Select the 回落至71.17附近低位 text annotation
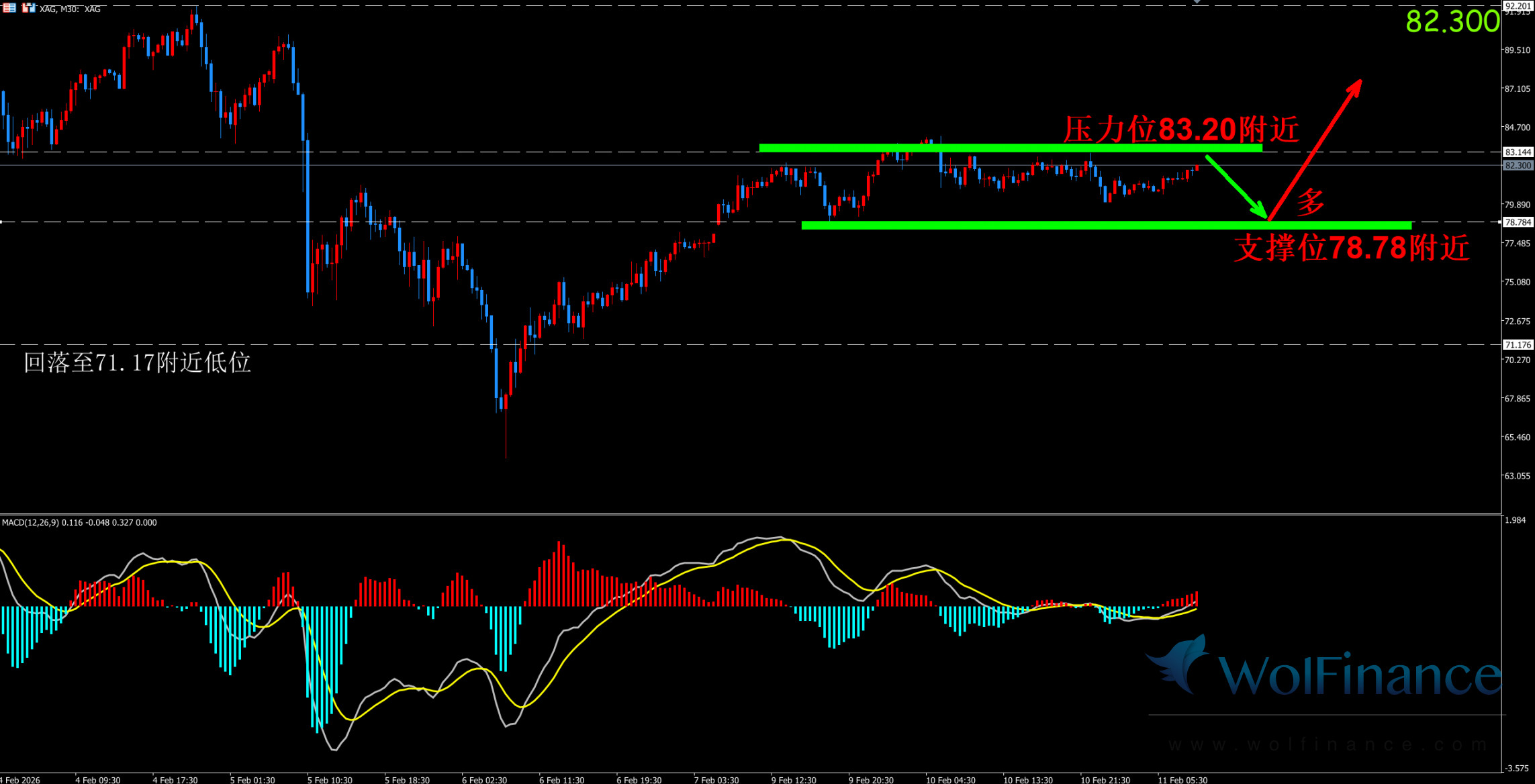Viewport: 1535px width, 784px height. click(x=137, y=363)
